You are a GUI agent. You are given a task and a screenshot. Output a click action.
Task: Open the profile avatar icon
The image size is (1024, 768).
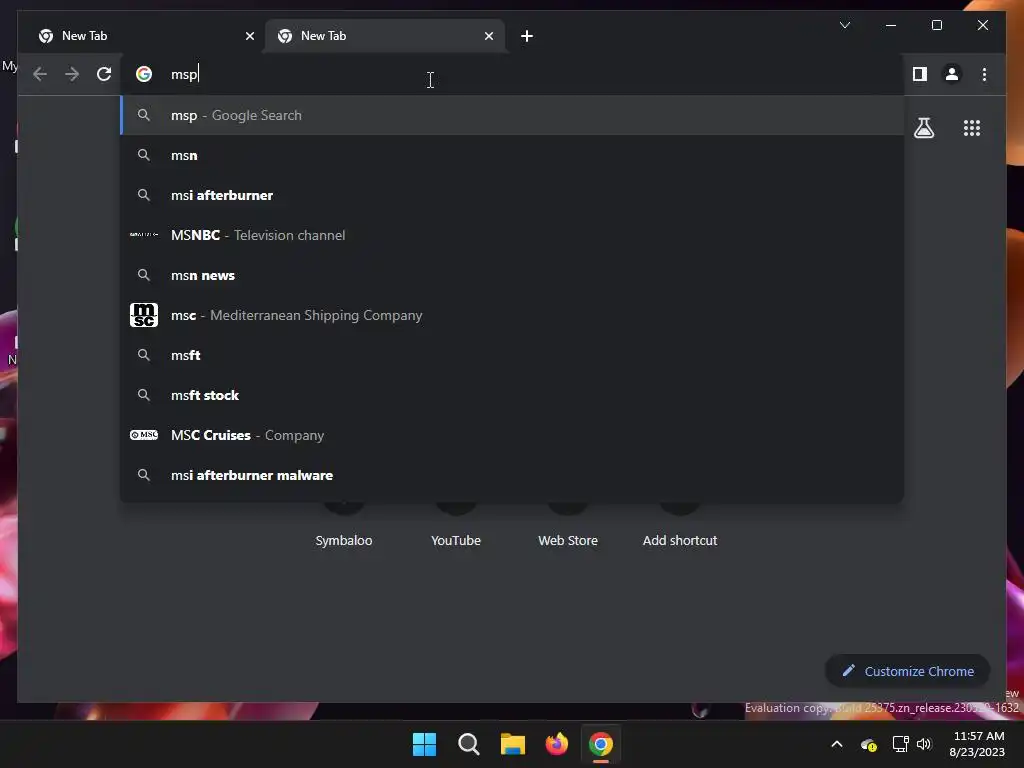click(952, 74)
